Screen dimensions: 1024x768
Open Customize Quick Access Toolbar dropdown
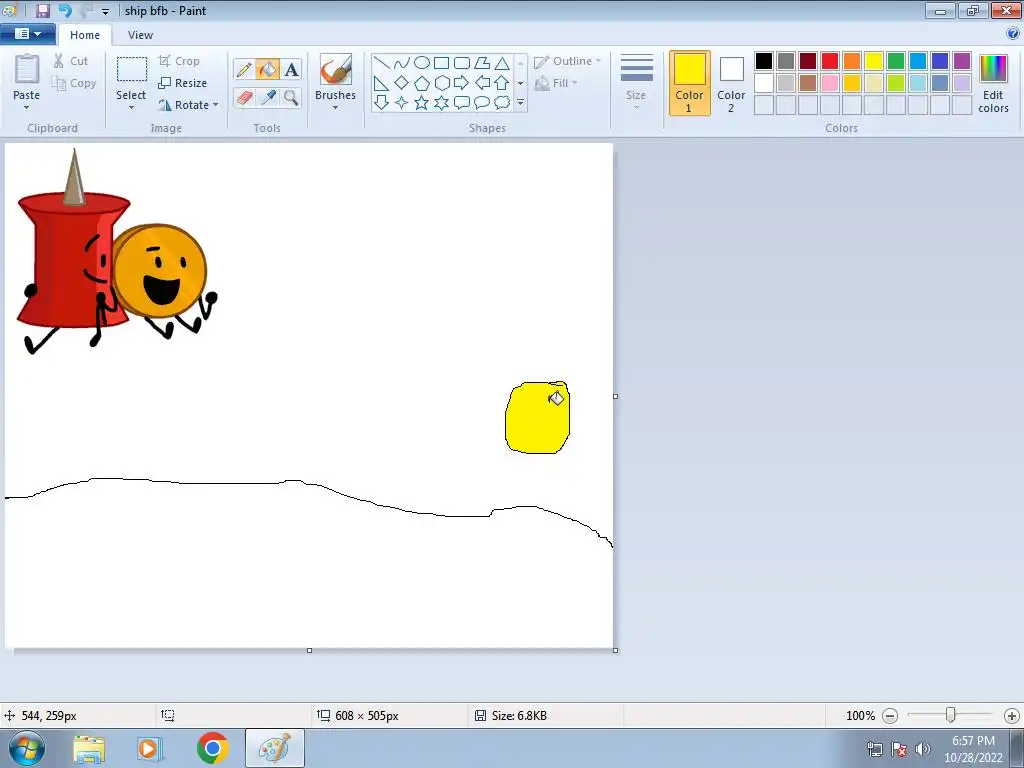tap(105, 12)
